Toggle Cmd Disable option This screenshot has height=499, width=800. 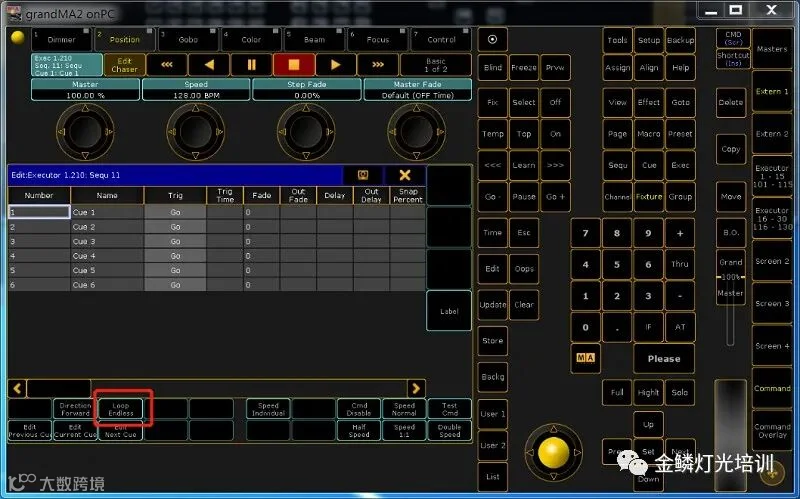point(359,409)
